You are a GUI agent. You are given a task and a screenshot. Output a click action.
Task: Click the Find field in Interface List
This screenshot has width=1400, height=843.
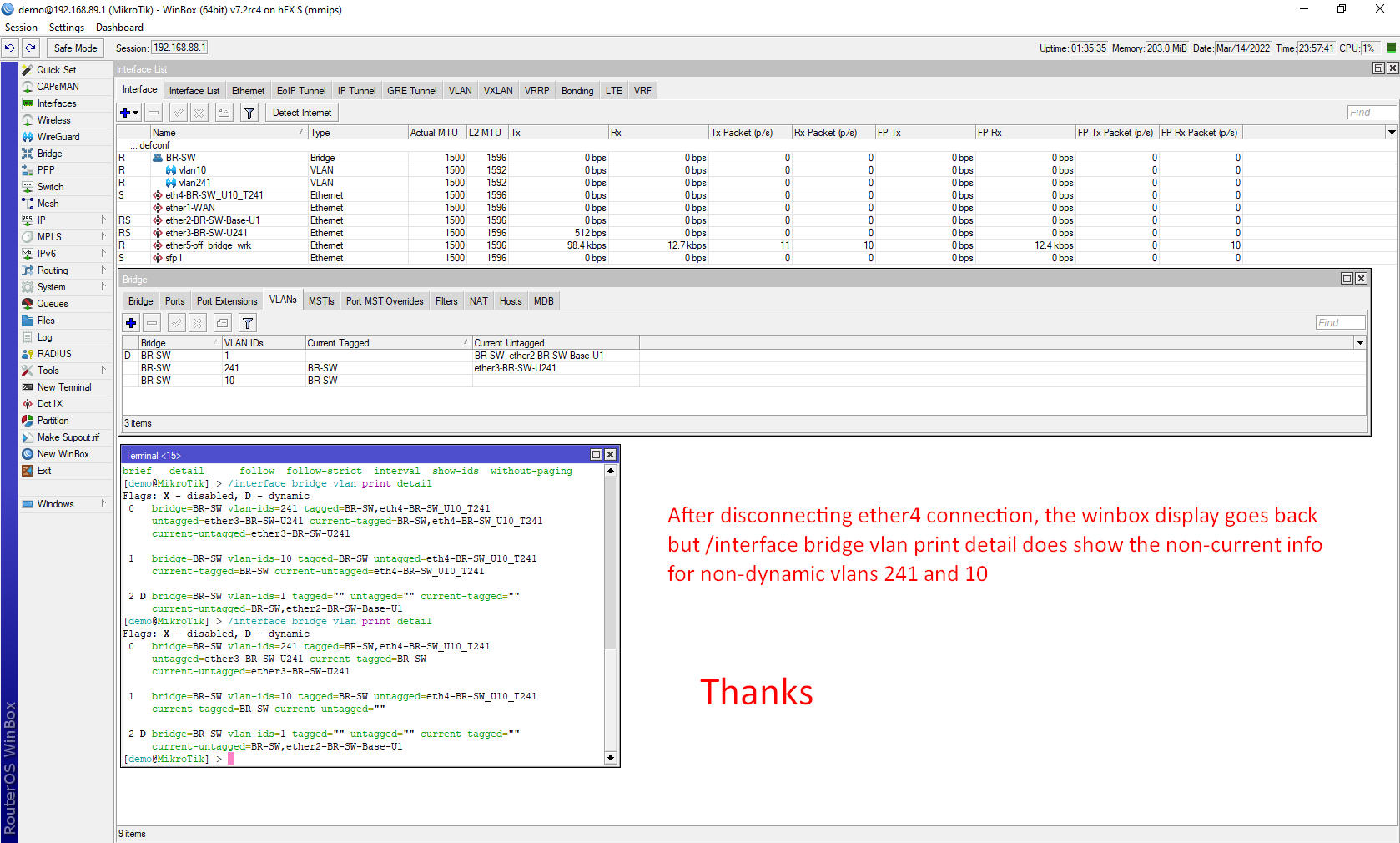(1372, 113)
